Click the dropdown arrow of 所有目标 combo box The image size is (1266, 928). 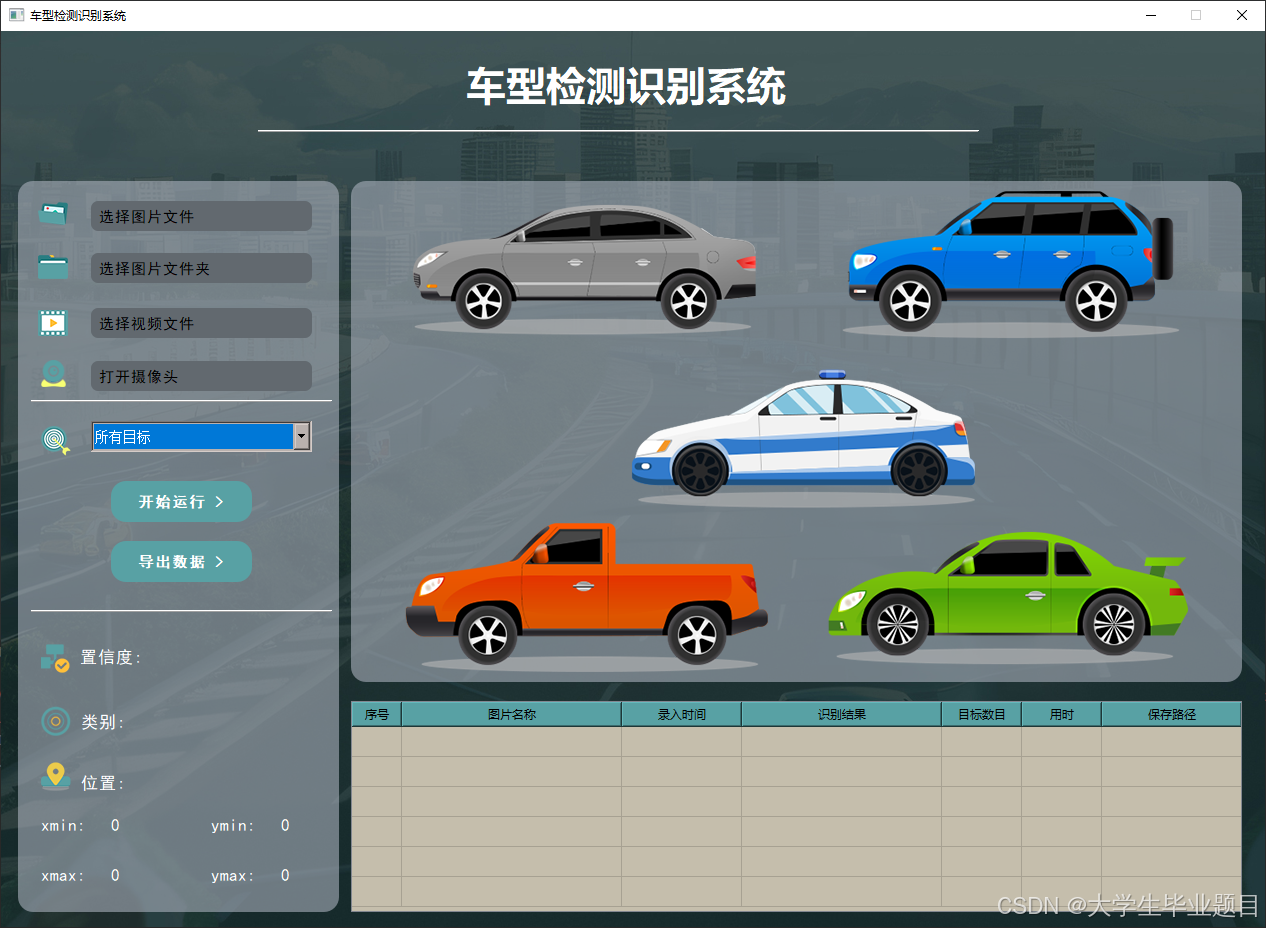(x=301, y=436)
